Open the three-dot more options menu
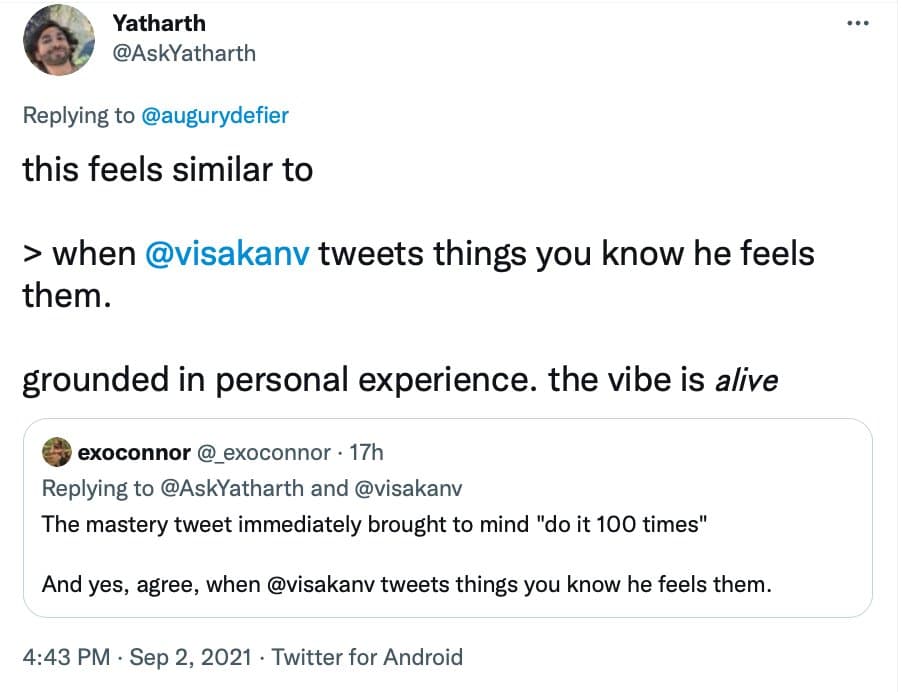Viewport: 902px width, 692px height. (857, 23)
